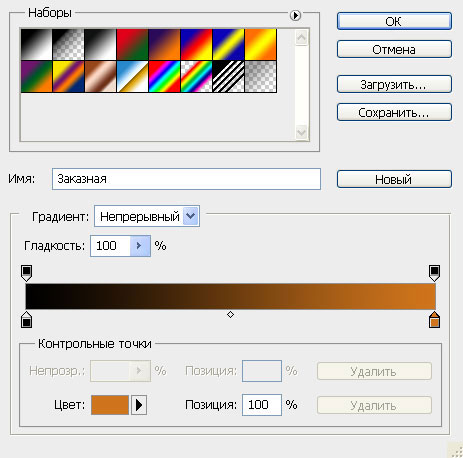The width and height of the screenshot is (463, 458).
Task: Select the orange color stop below gradient
Action: point(434,320)
